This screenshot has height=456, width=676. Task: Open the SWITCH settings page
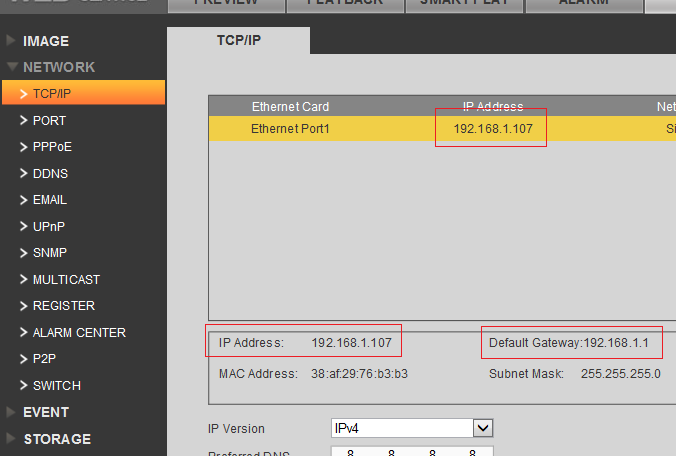coord(56,386)
